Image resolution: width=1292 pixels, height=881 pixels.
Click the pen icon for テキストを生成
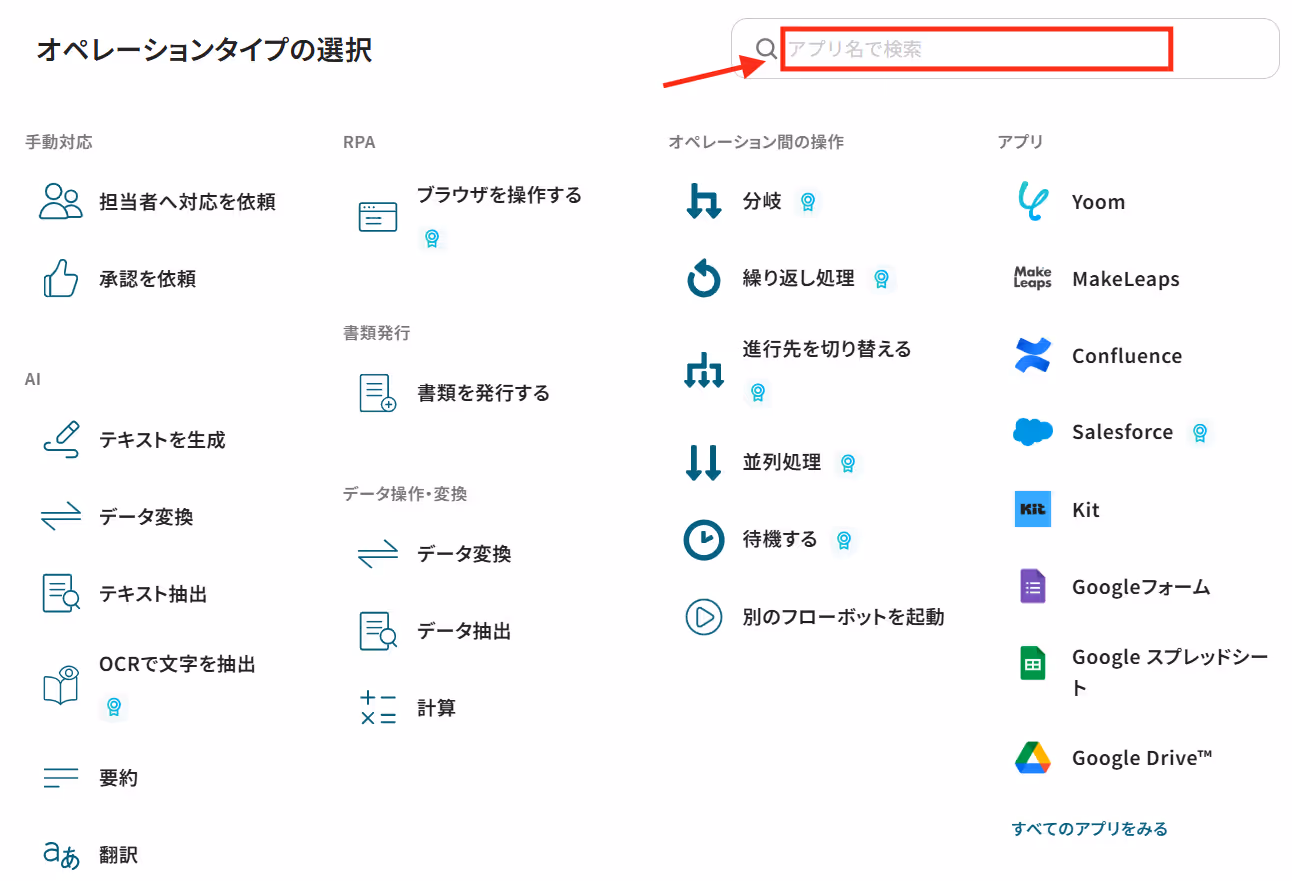point(61,440)
